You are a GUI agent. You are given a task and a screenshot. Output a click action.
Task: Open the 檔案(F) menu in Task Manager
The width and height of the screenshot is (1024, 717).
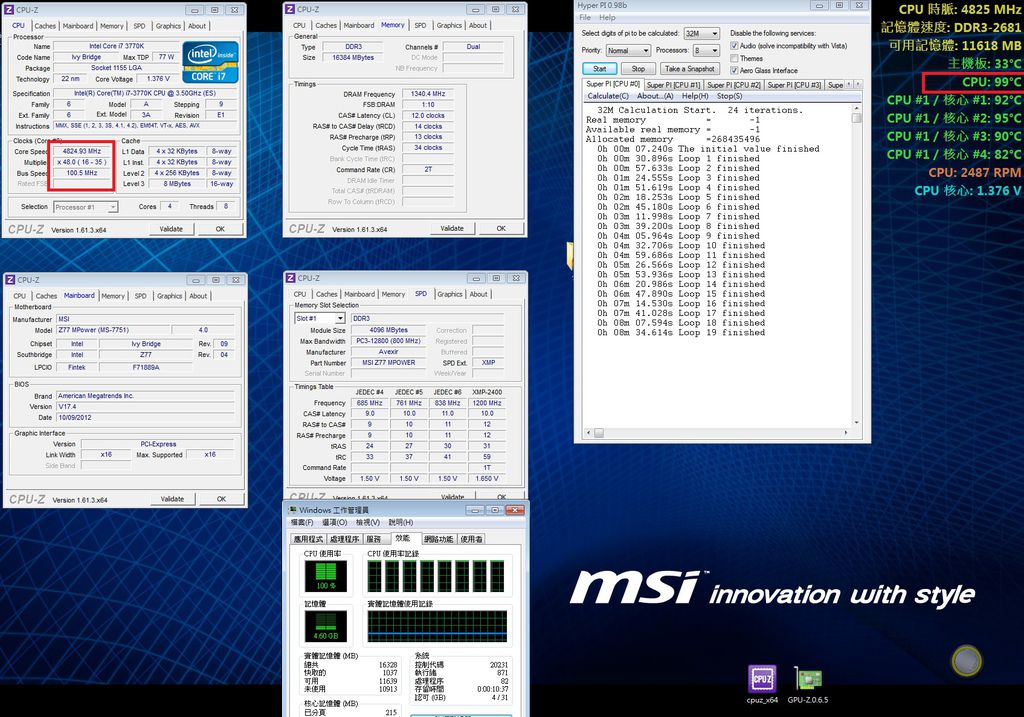[302, 522]
